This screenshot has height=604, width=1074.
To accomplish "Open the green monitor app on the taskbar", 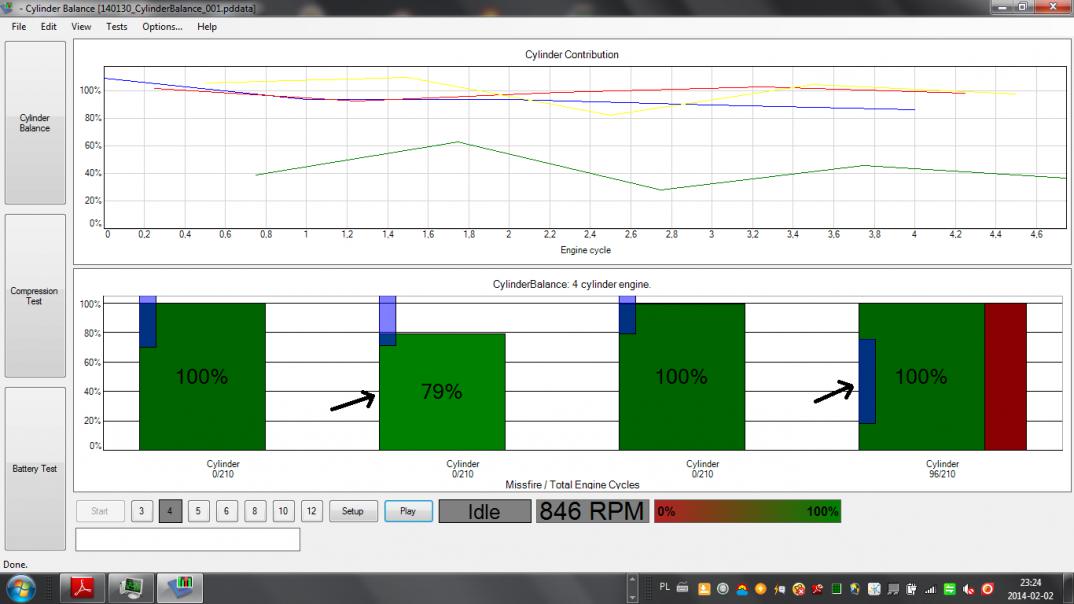I will tap(131, 588).
